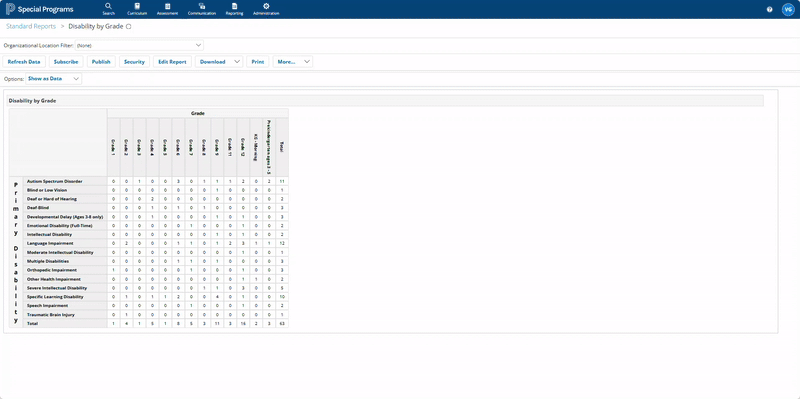Click the Special Programs logo
The image size is (800, 399).
tap(39, 9)
